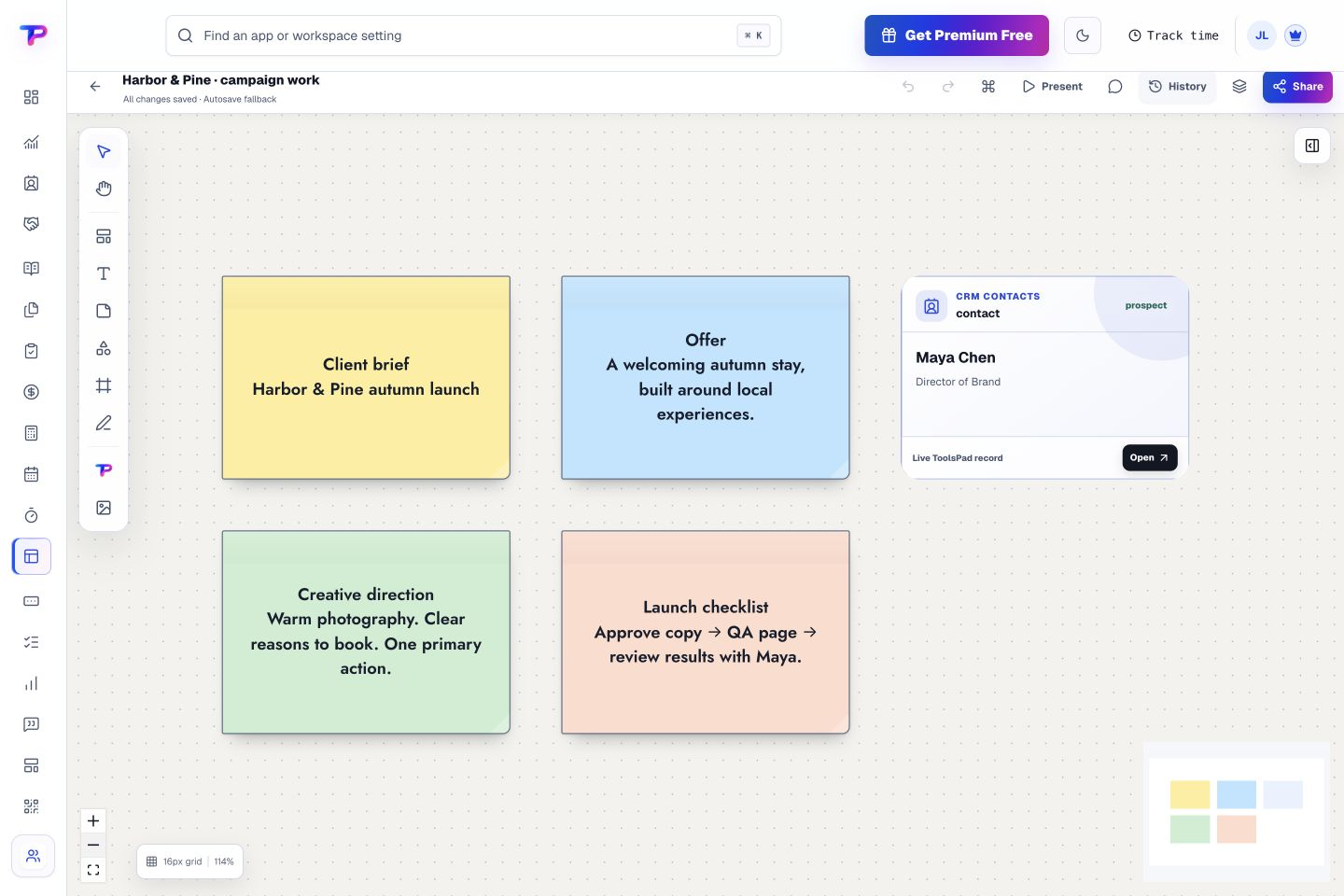Open the open-book app in sidebar

31,269
